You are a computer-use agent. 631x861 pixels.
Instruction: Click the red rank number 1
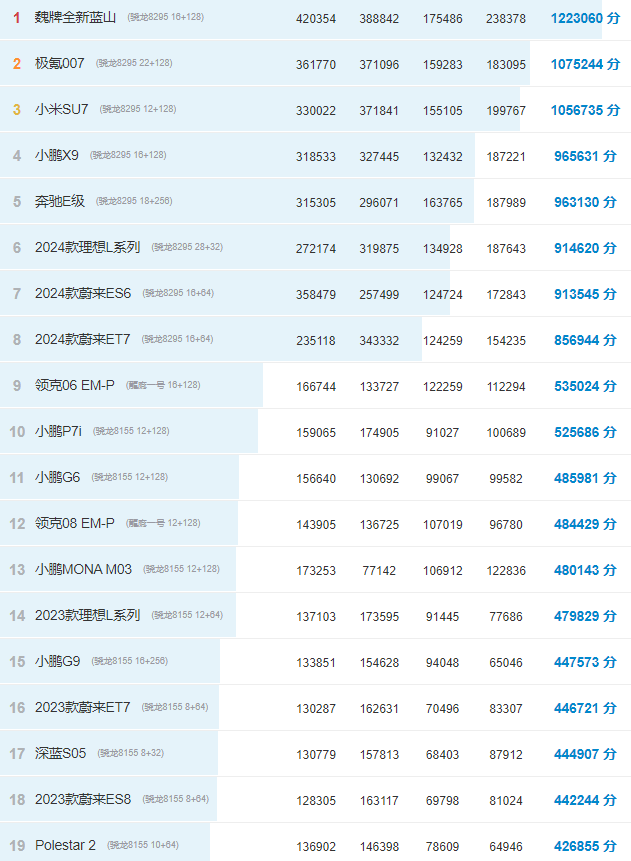point(17,18)
